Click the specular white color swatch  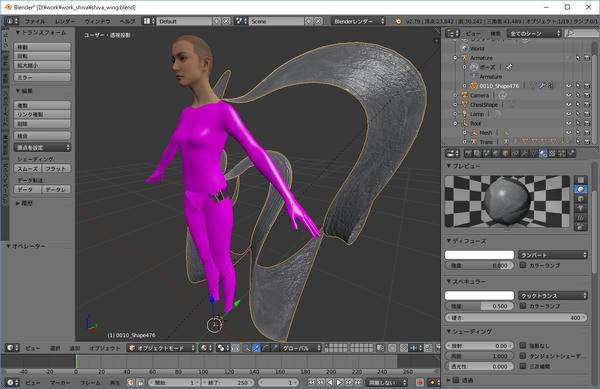[x=479, y=296]
